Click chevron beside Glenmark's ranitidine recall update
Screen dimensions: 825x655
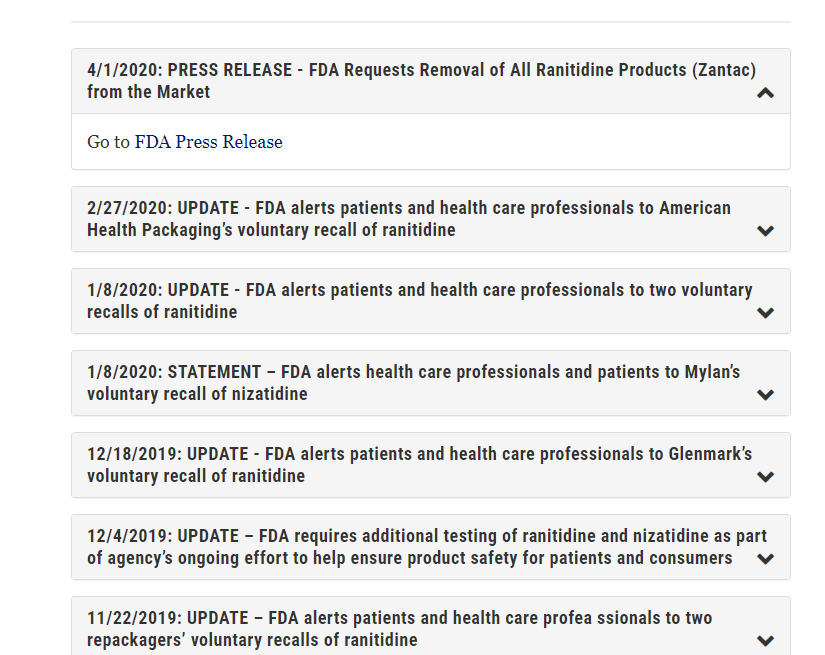766,477
